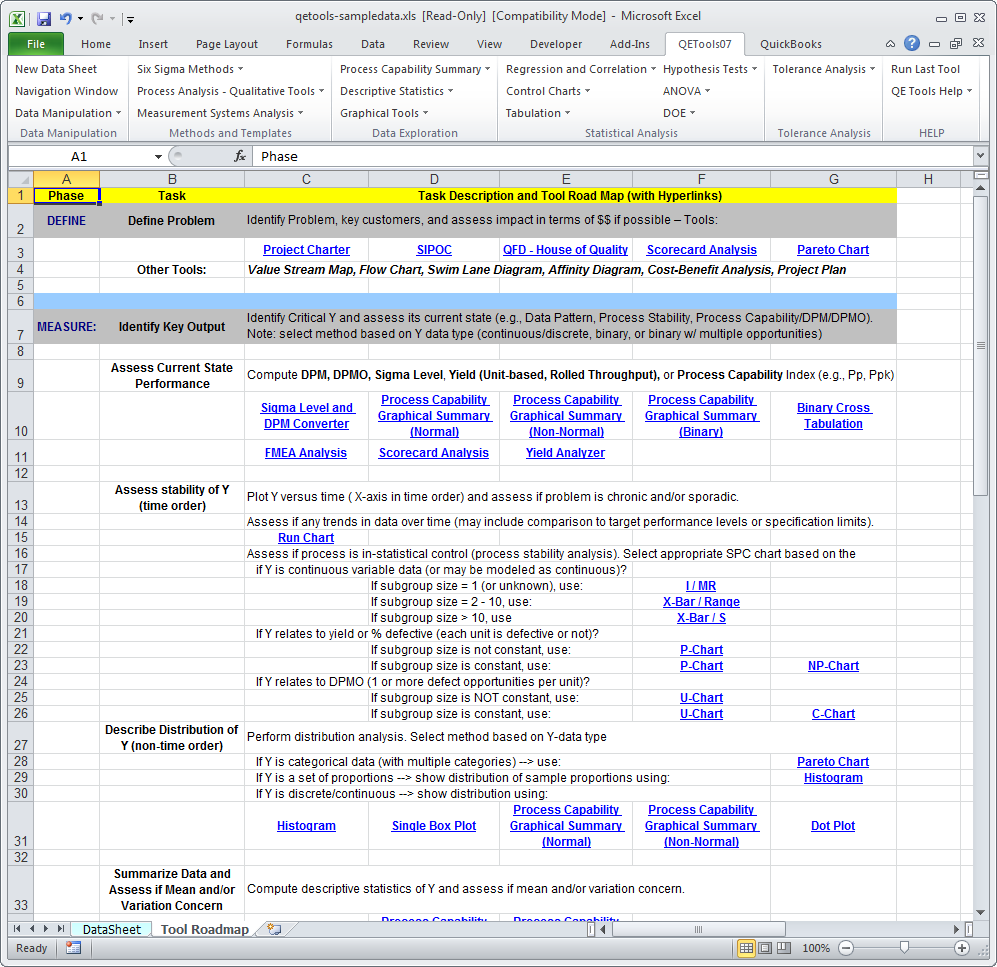Switch to Page Layout view icon

pyautogui.click(x=766, y=948)
